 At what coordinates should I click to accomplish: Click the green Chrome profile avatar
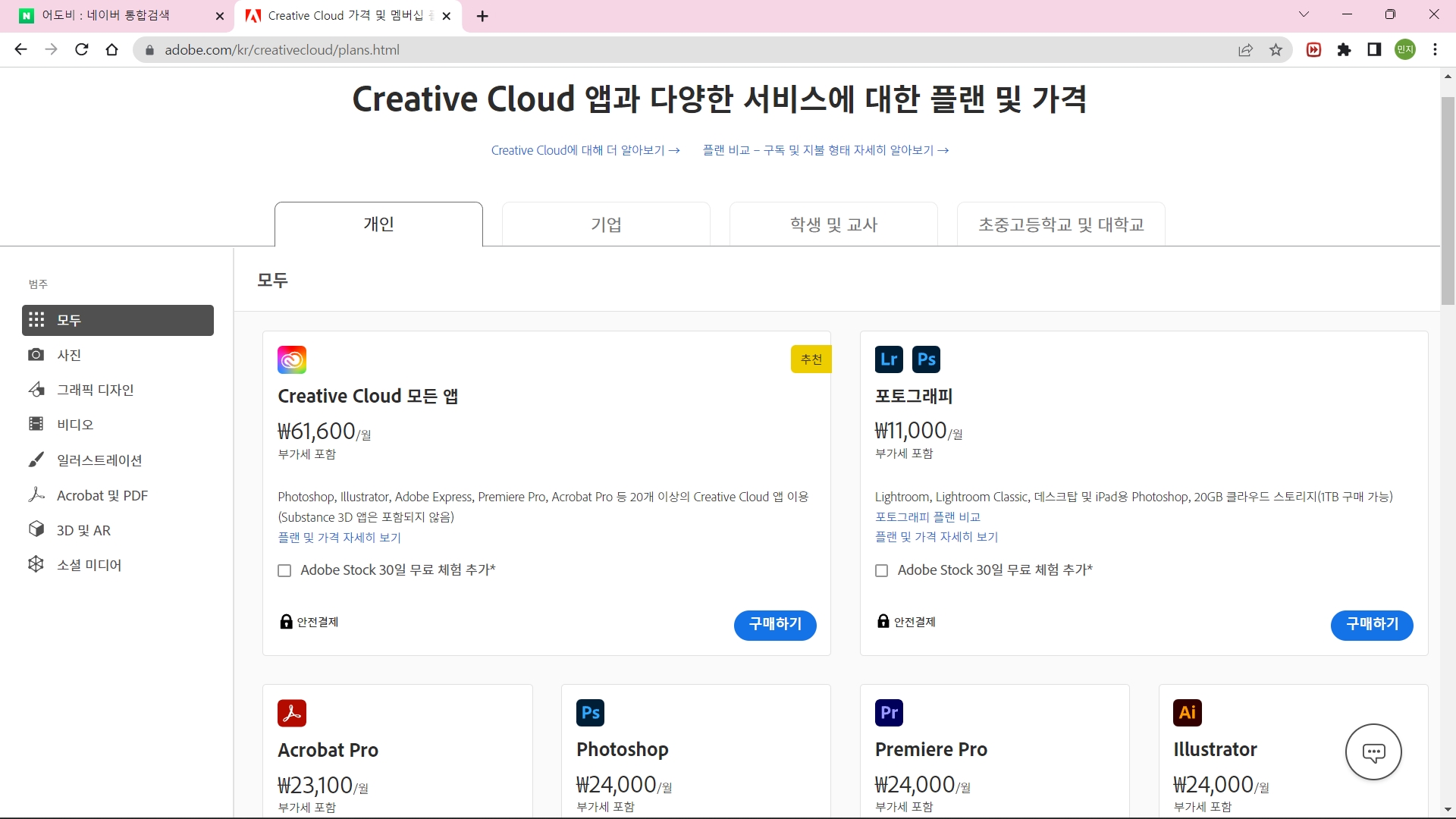[1405, 50]
